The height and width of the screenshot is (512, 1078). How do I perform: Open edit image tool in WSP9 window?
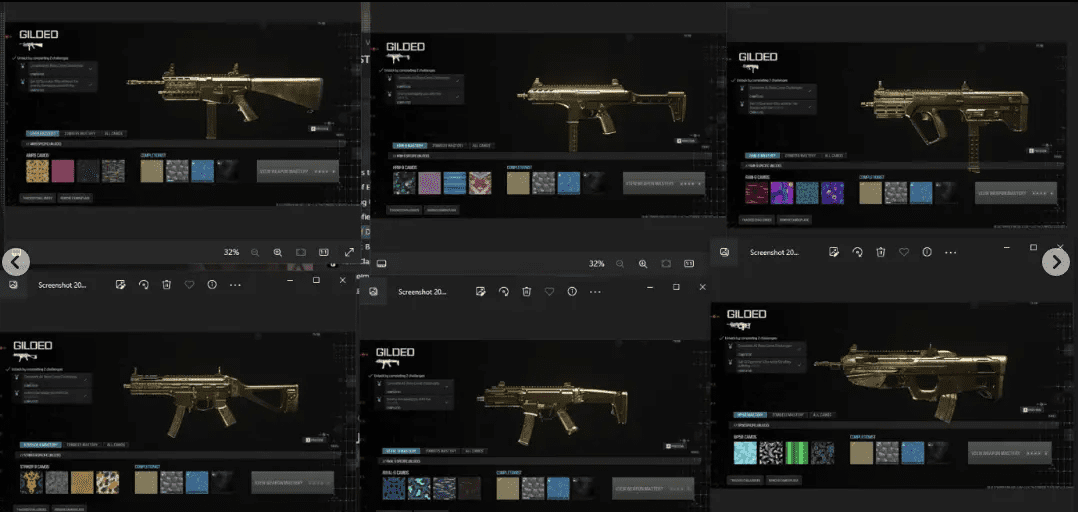coord(834,252)
